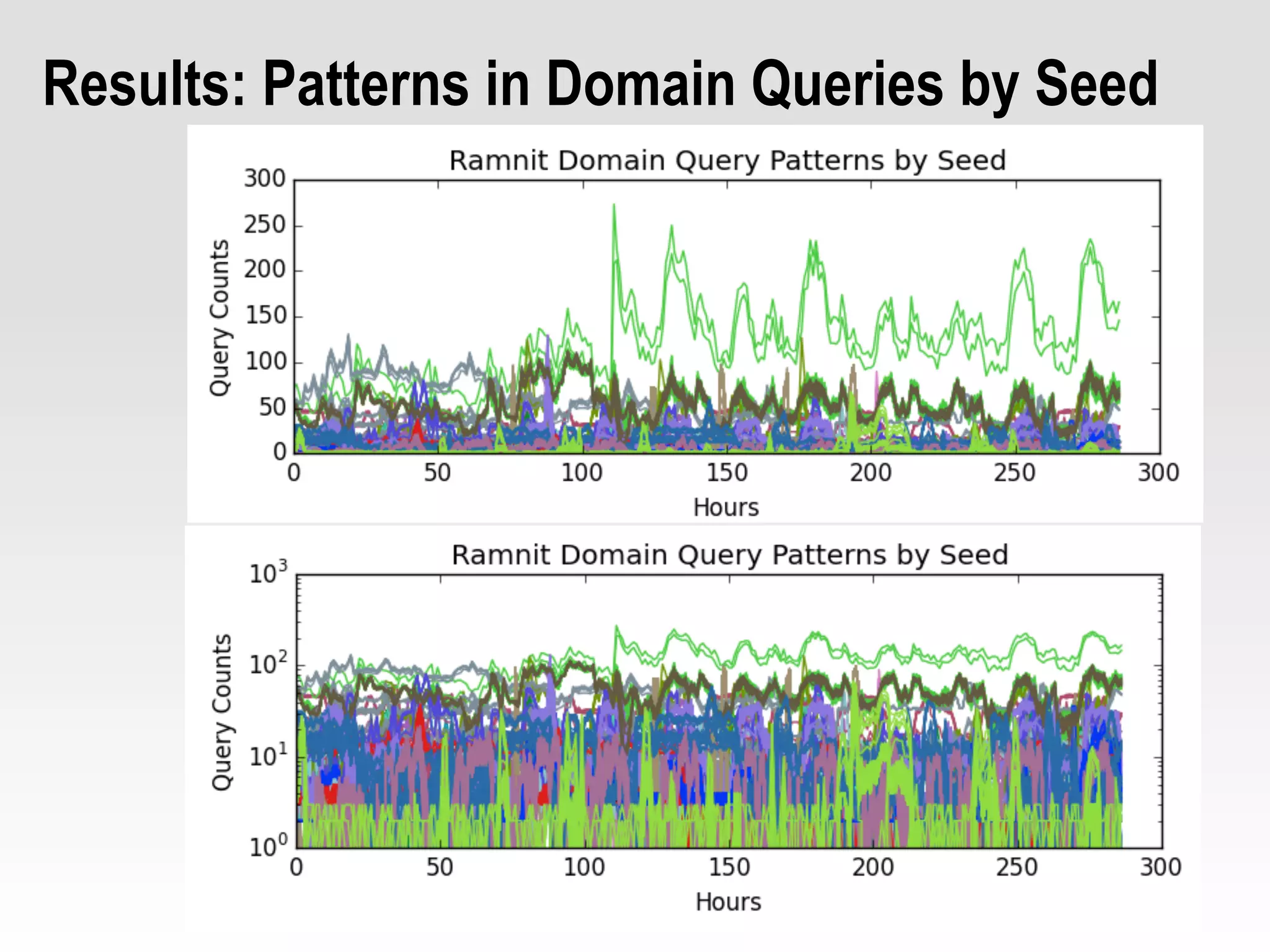Click the 300 x-axis tick on top chart

coord(1158,474)
